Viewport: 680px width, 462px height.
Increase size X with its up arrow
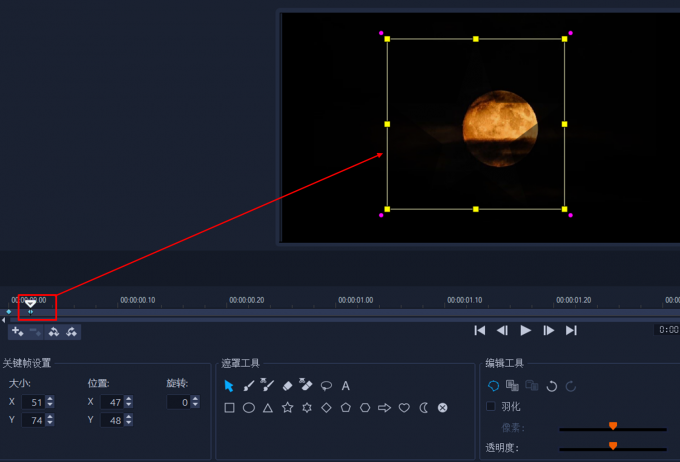tap(50, 399)
